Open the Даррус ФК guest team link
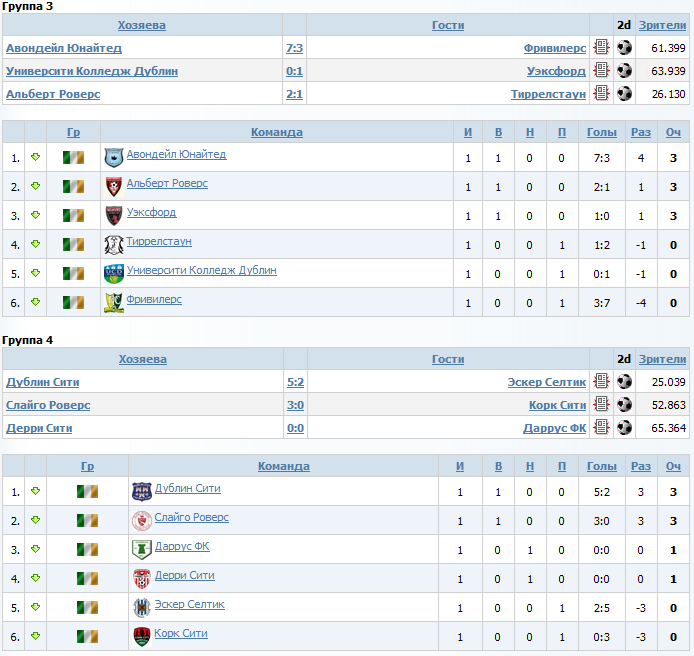Screen dimensions: 694x656 tap(555, 428)
